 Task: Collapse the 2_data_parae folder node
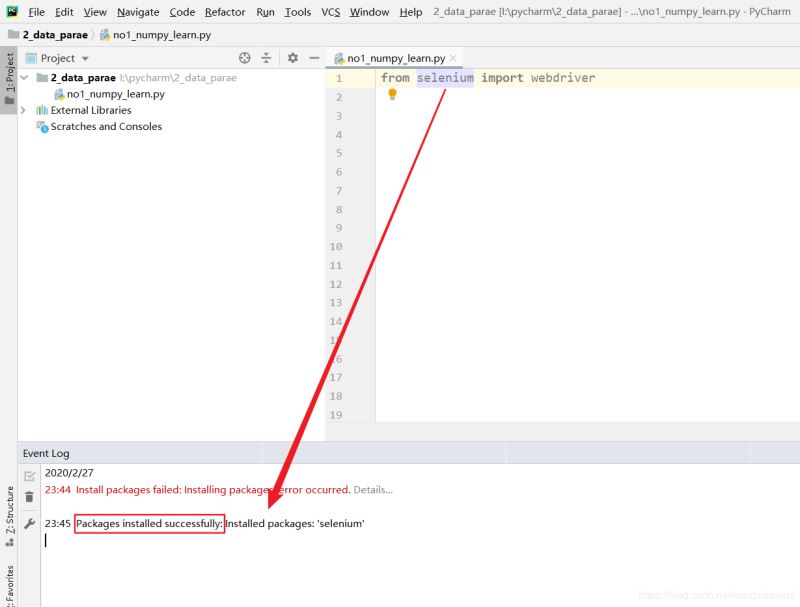pyautogui.click(x=24, y=78)
